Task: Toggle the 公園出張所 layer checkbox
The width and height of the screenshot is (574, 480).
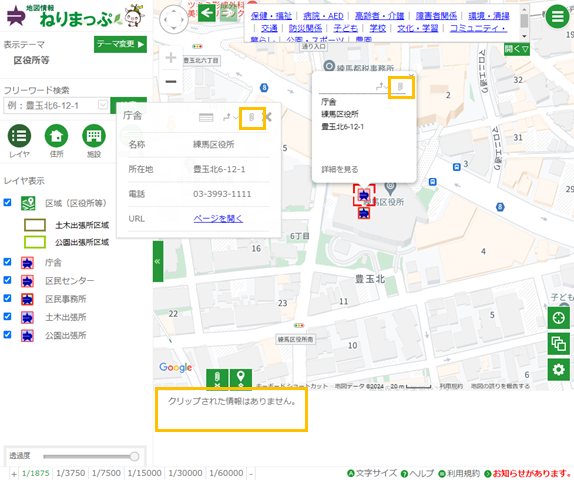Action: click(7, 335)
